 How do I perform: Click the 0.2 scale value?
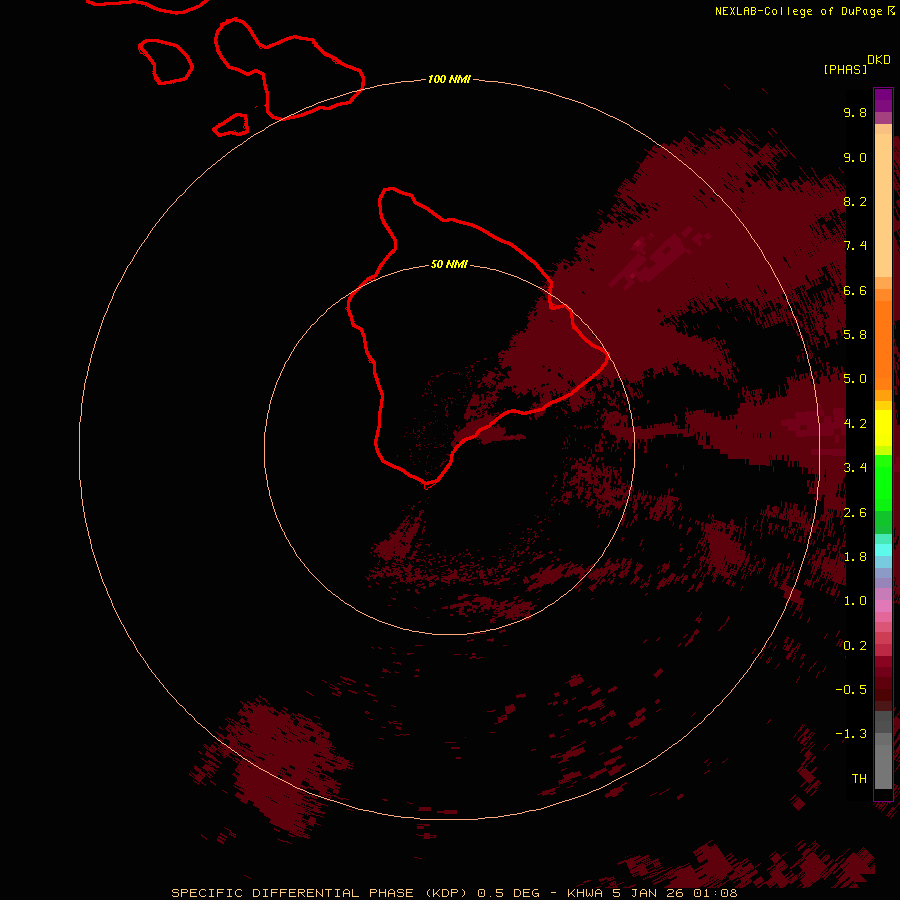pyautogui.click(x=855, y=646)
